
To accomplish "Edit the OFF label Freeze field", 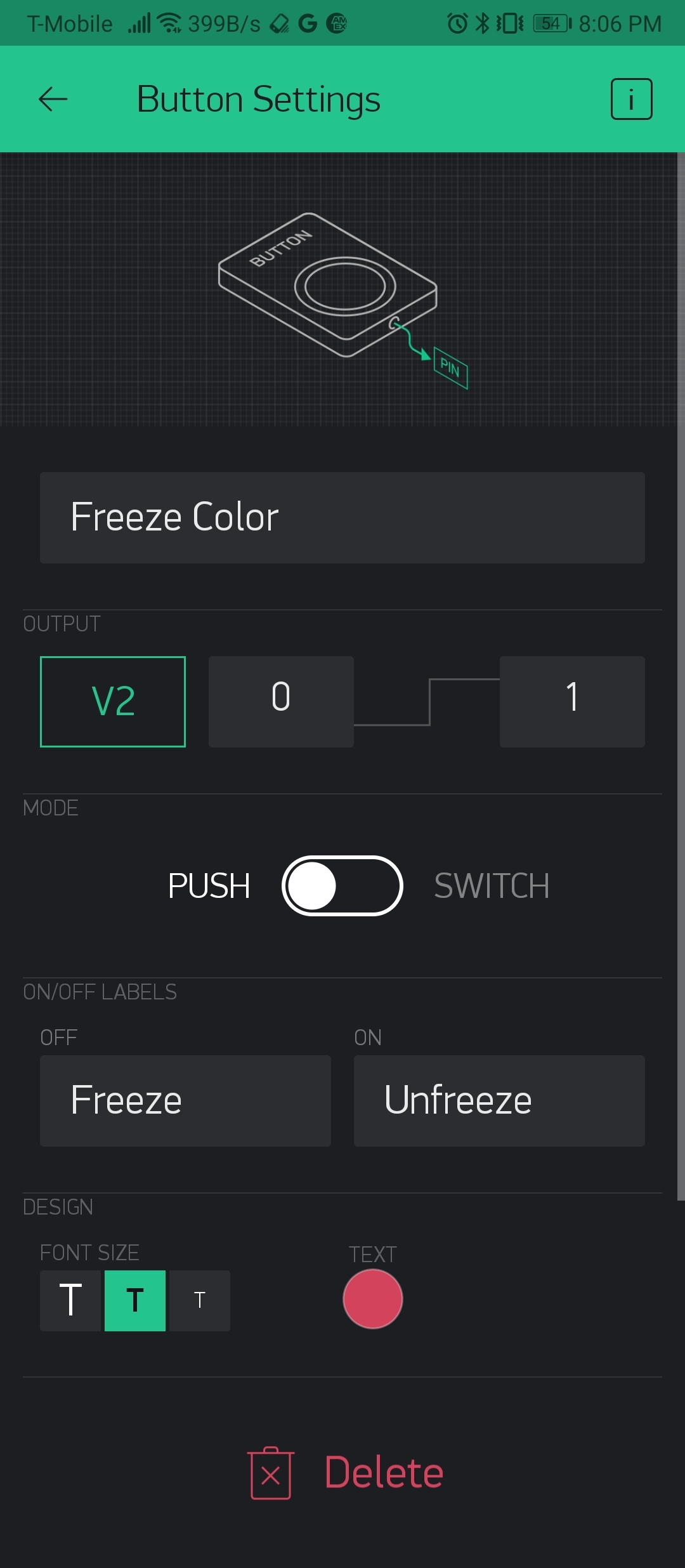I will (x=185, y=1100).
